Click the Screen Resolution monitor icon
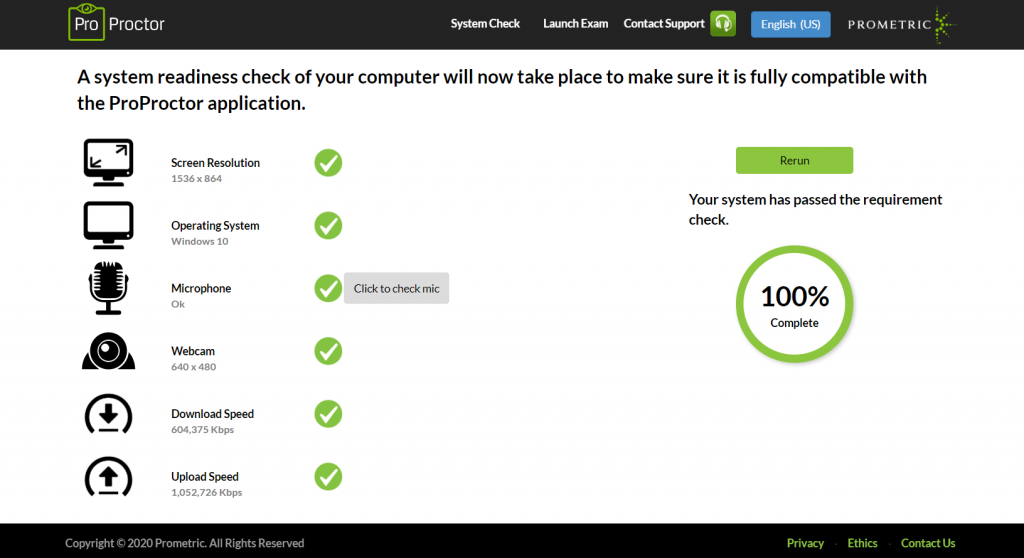The image size is (1024, 558). click(108, 163)
